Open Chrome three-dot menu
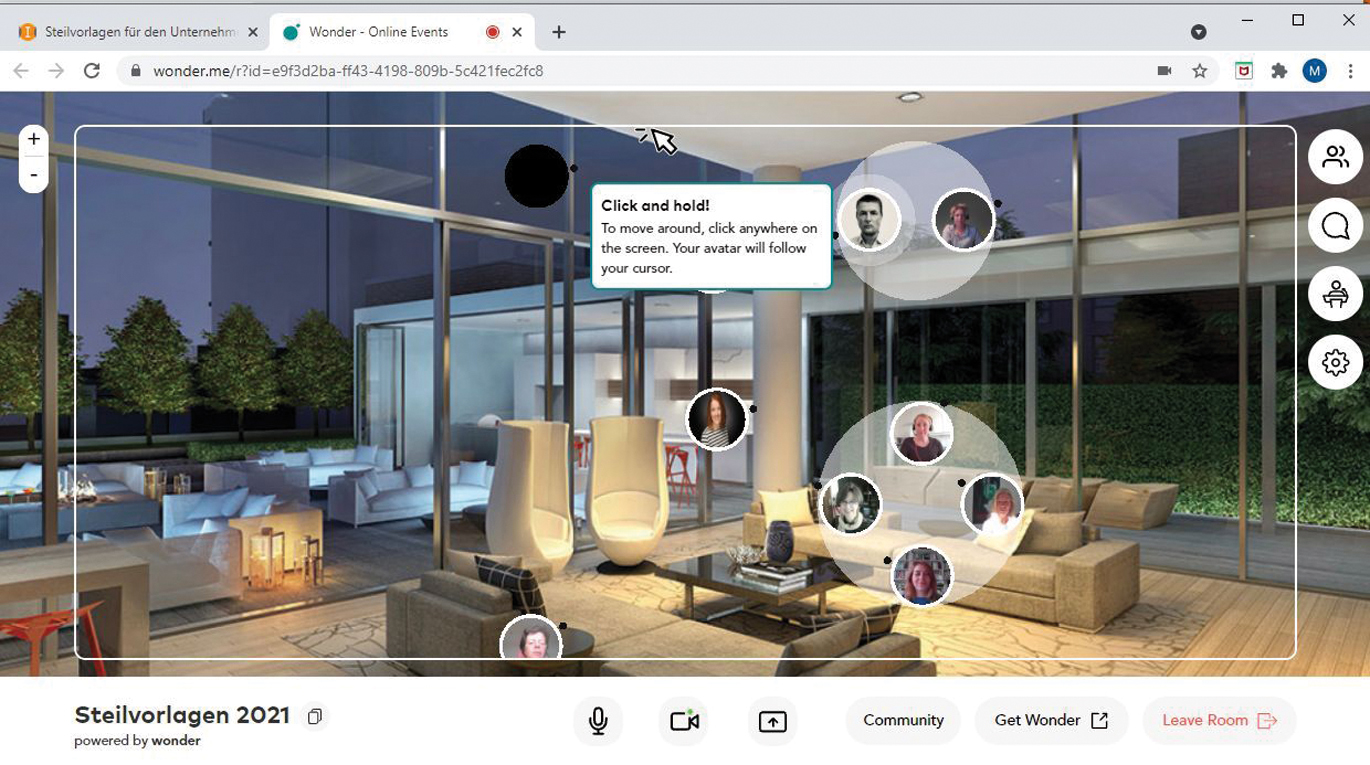Screen dimensions: 1370x765 pyautogui.click(x=1351, y=71)
